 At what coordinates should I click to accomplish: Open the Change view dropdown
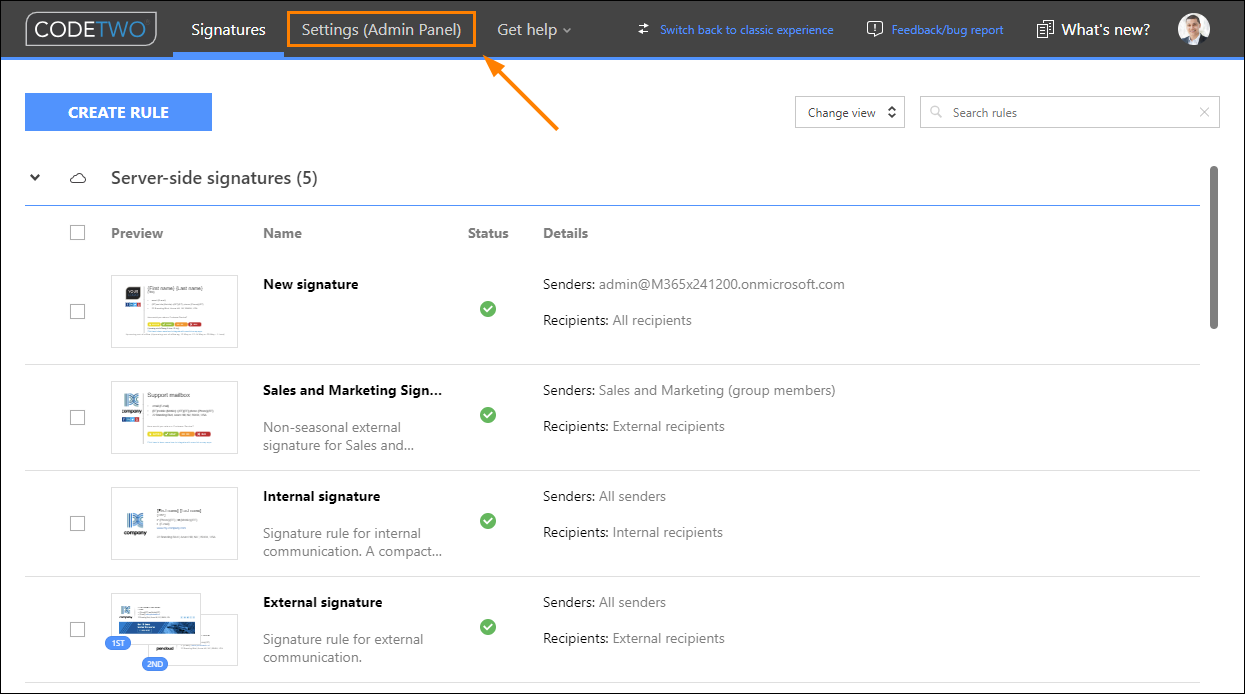click(850, 112)
